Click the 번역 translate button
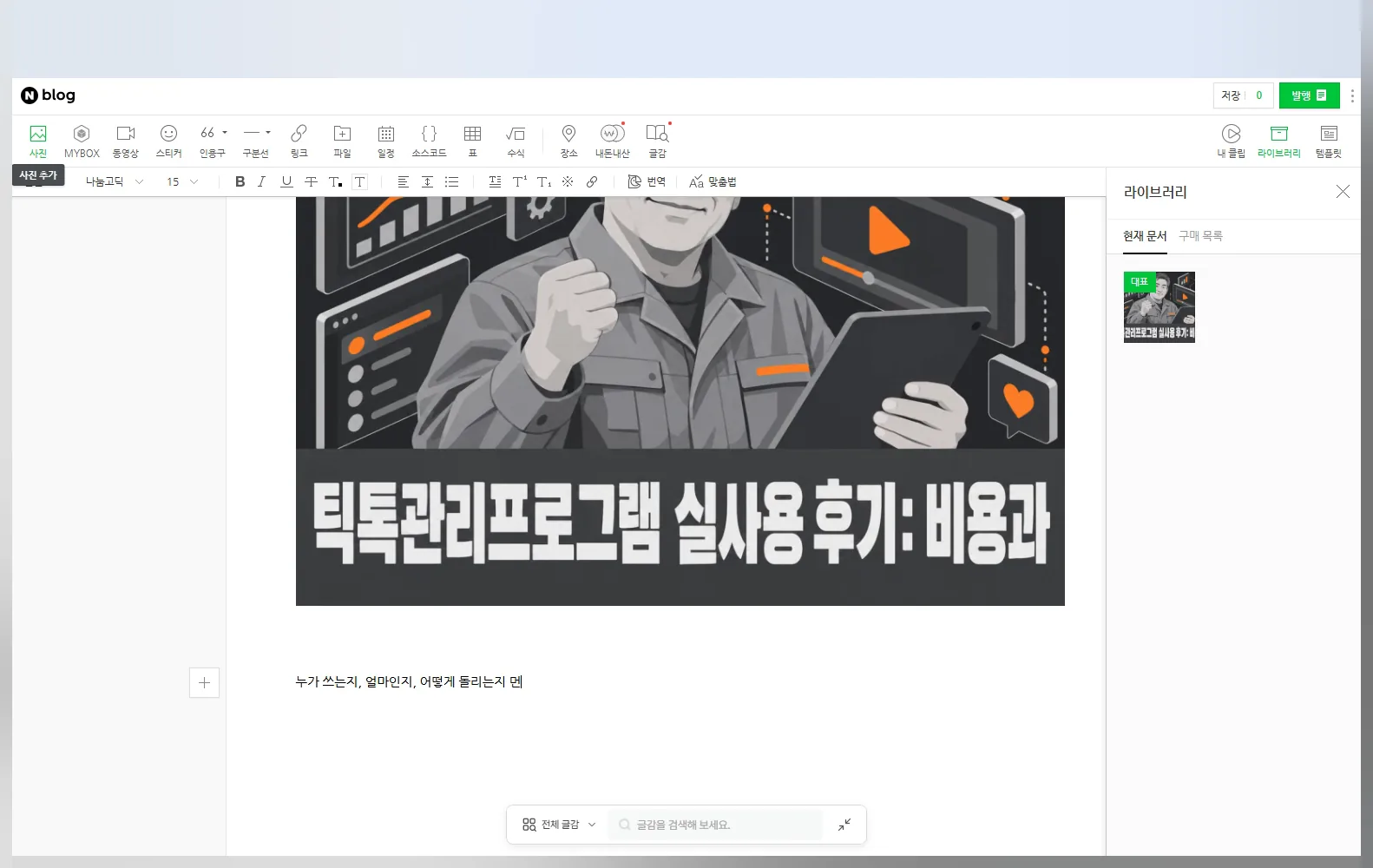The image size is (1373, 868). (x=647, y=181)
